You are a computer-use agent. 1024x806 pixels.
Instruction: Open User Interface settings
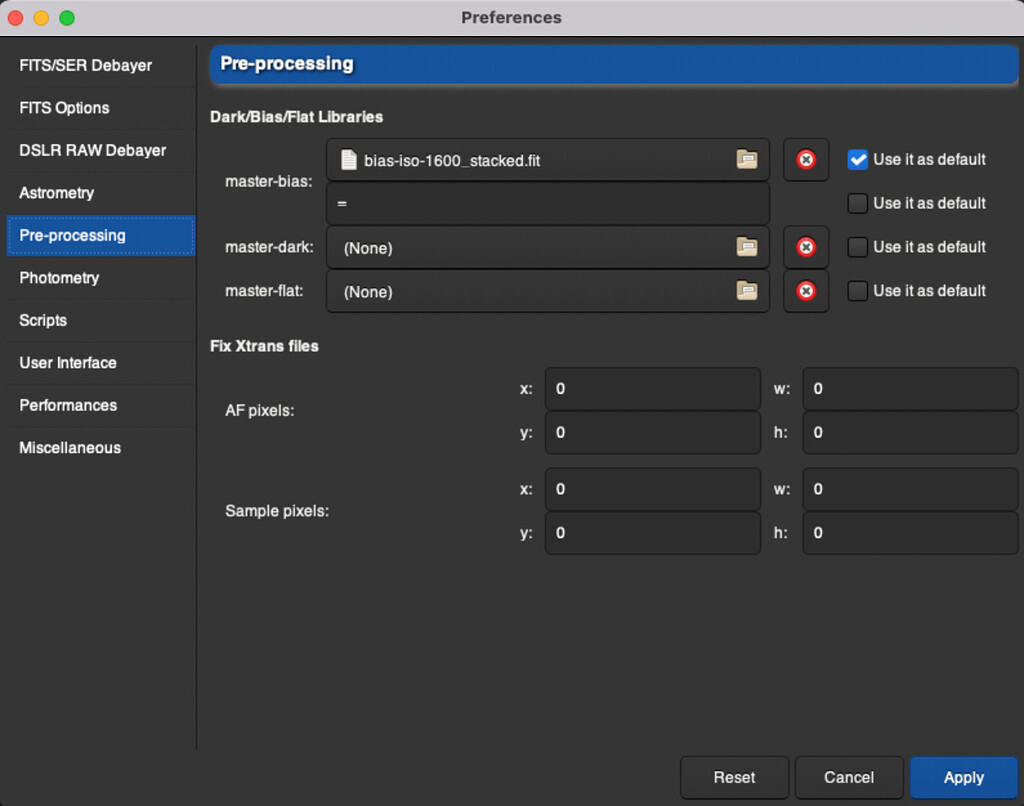click(x=66, y=363)
